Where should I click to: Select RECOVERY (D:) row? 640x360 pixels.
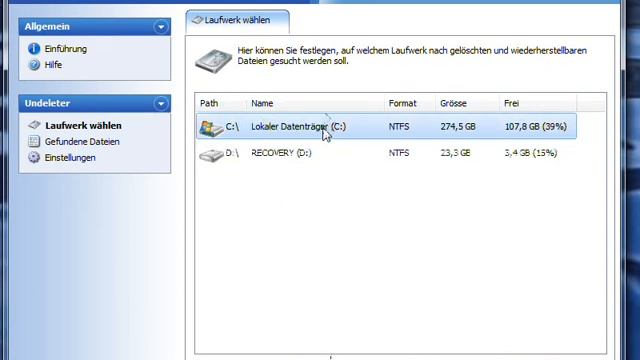pos(386,153)
